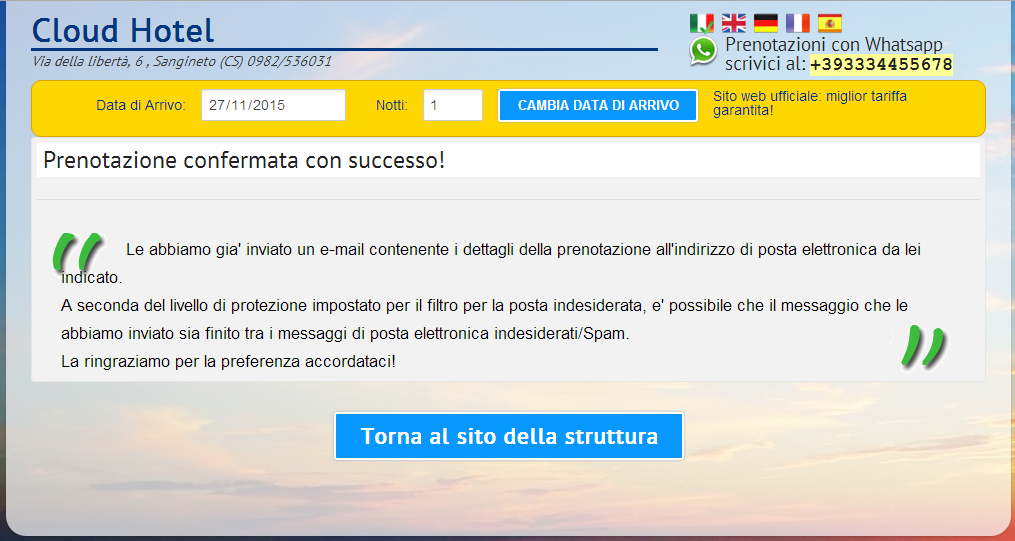Image resolution: width=1015 pixels, height=541 pixels.
Task: Click the 'Notti:' label
Action: point(392,105)
